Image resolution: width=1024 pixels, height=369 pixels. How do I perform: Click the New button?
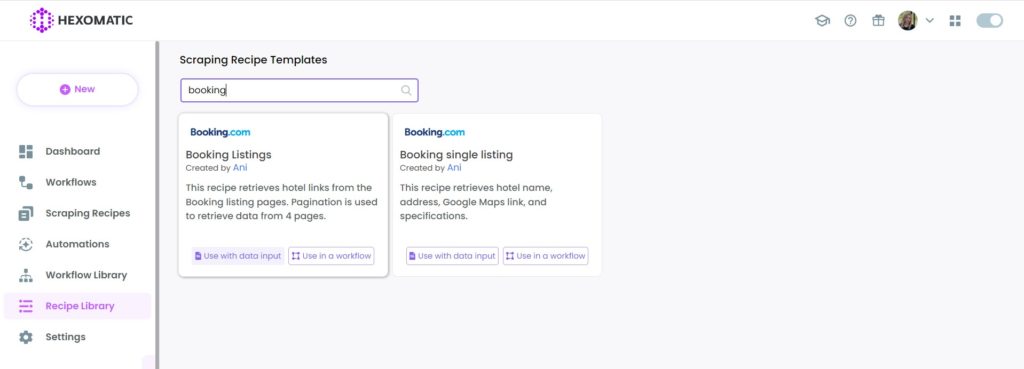click(x=77, y=89)
